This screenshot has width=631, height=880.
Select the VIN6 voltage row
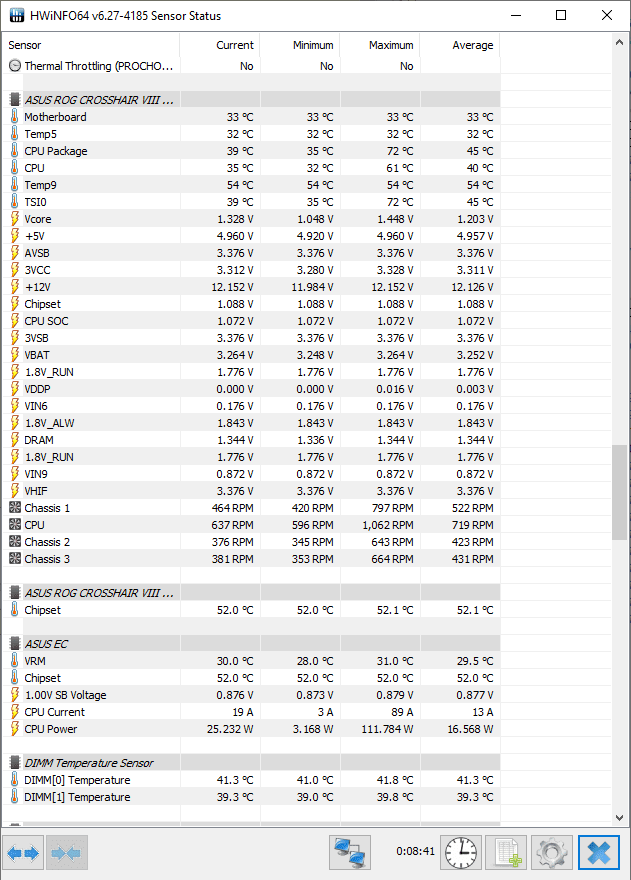(251, 406)
